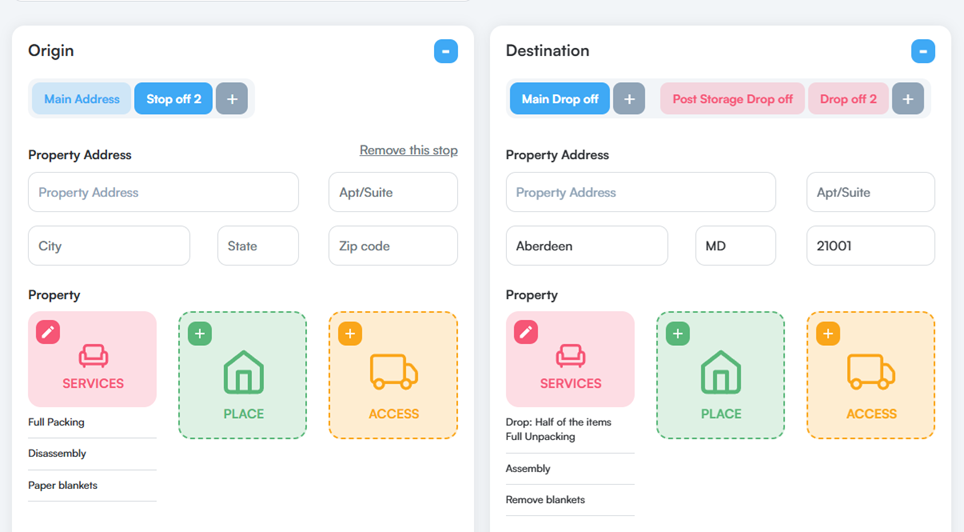Add a stop after Main Drop off

click(629, 99)
